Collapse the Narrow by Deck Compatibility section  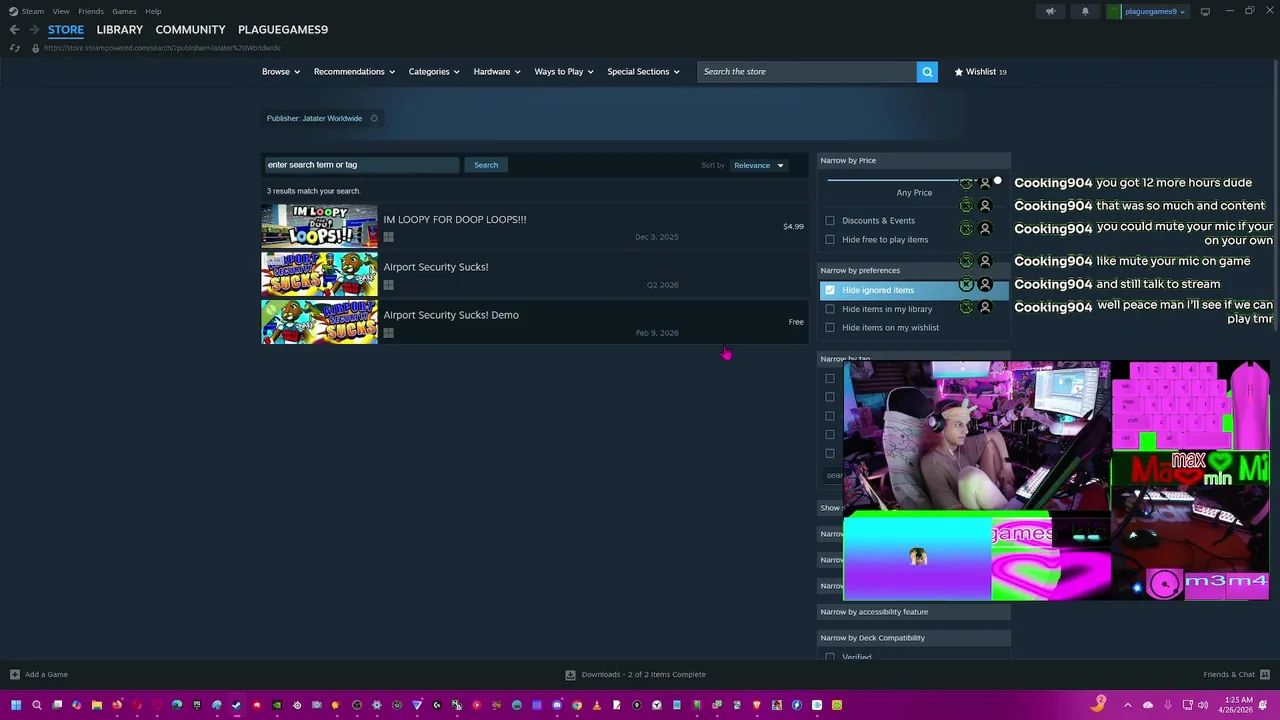pyautogui.click(x=914, y=638)
